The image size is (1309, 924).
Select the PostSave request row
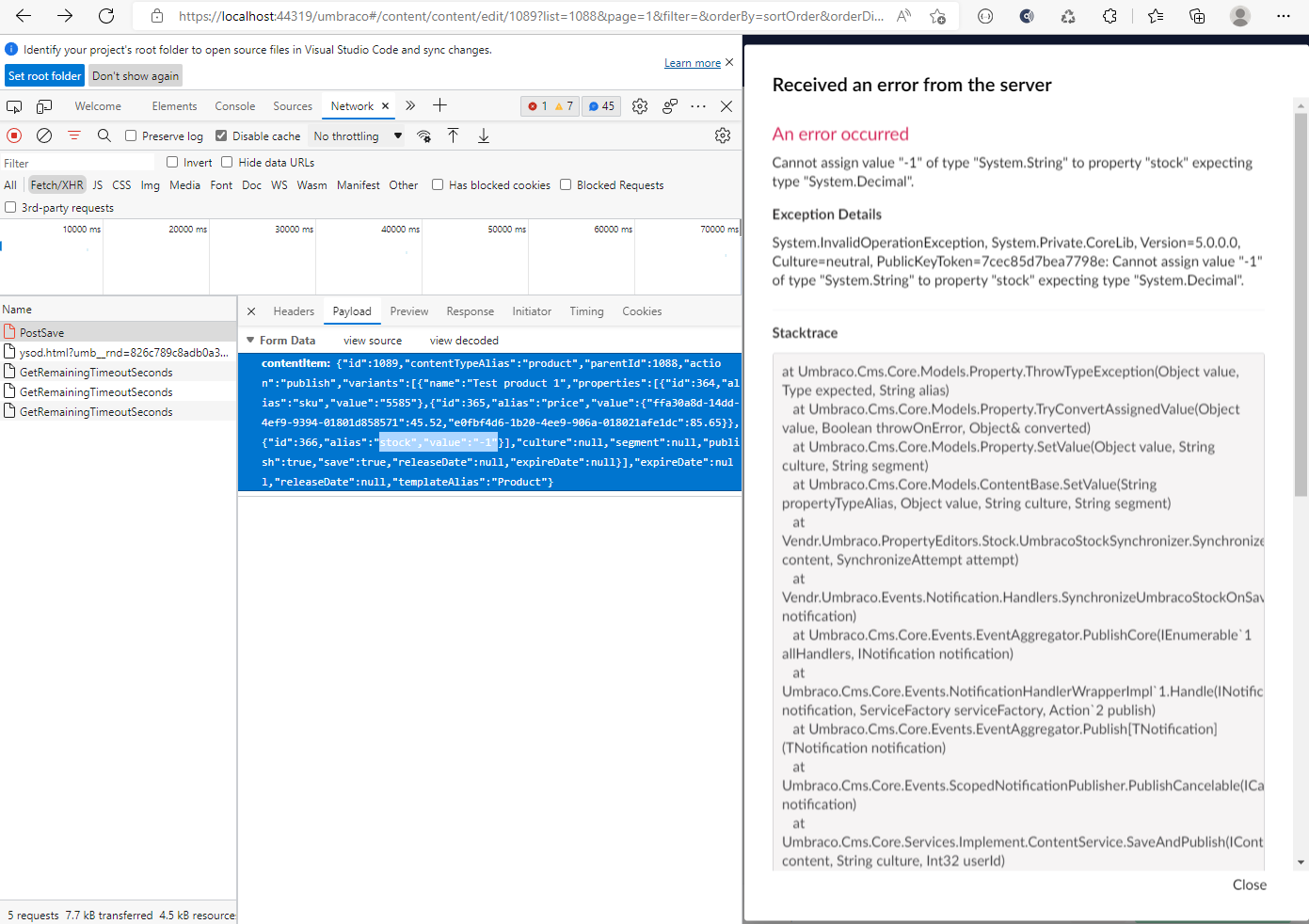coord(119,332)
